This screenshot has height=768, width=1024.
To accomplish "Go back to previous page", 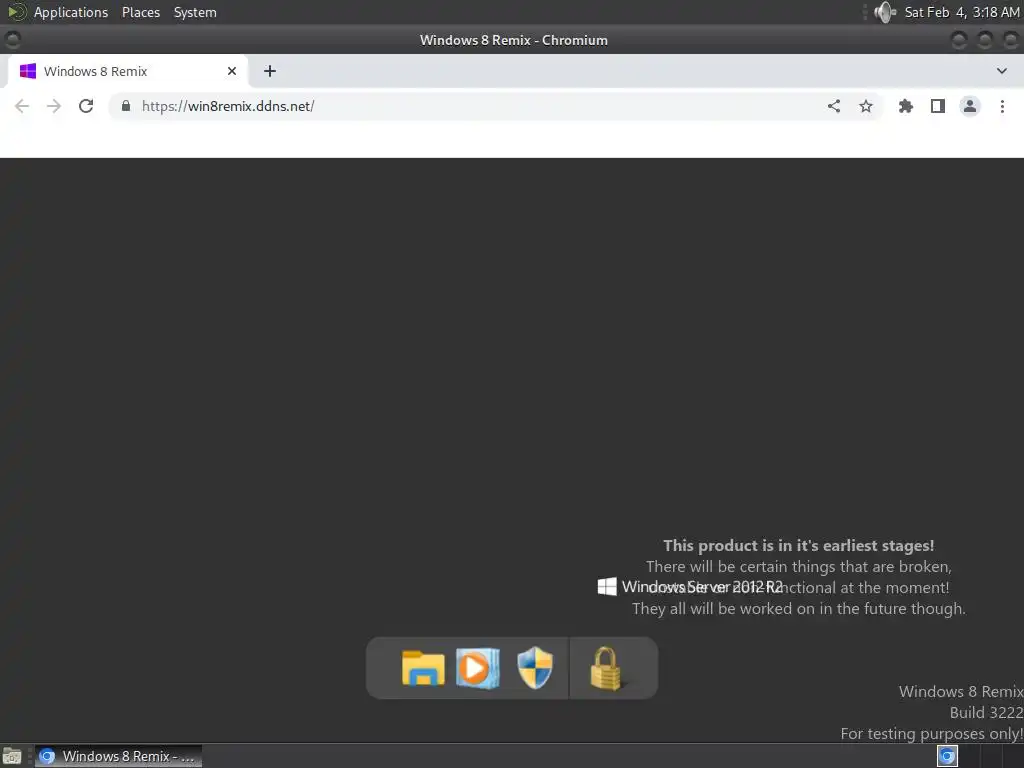I will coord(22,106).
